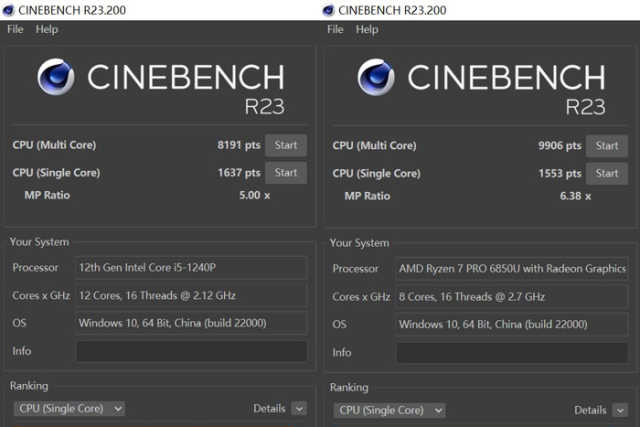Click the '6.38 x' MP Ratio value
The height and width of the screenshot is (427, 640).
(575, 196)
